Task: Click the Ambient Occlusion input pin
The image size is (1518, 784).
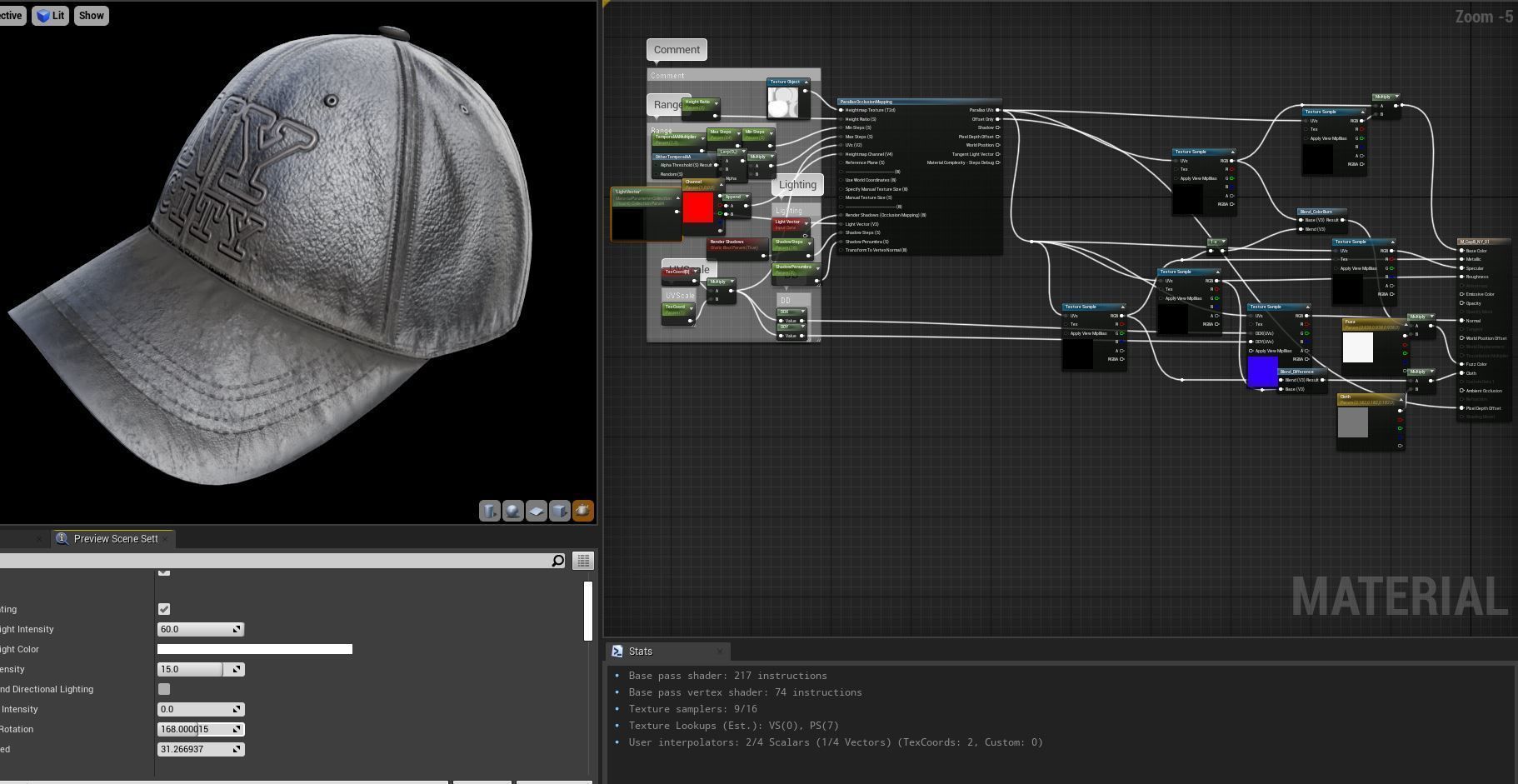Action: pos(1461,391)
